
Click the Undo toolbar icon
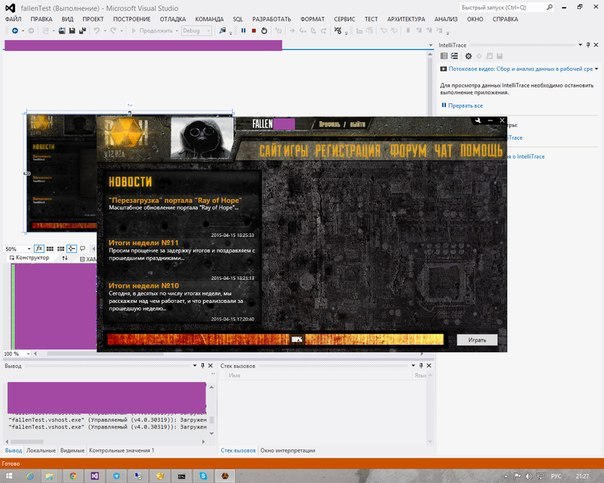coord(97,31)
